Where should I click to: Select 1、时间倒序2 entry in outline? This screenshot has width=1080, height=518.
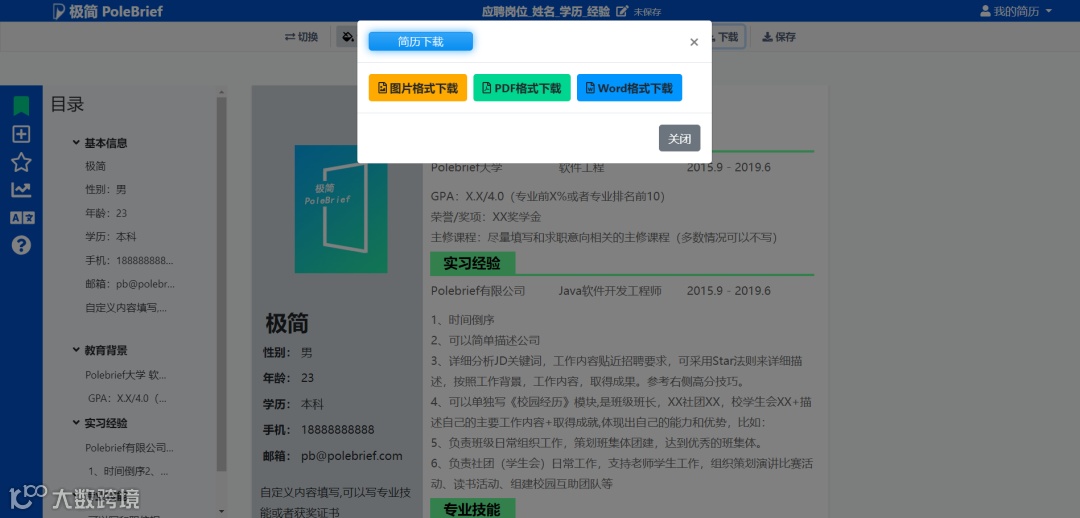[128, 471]
